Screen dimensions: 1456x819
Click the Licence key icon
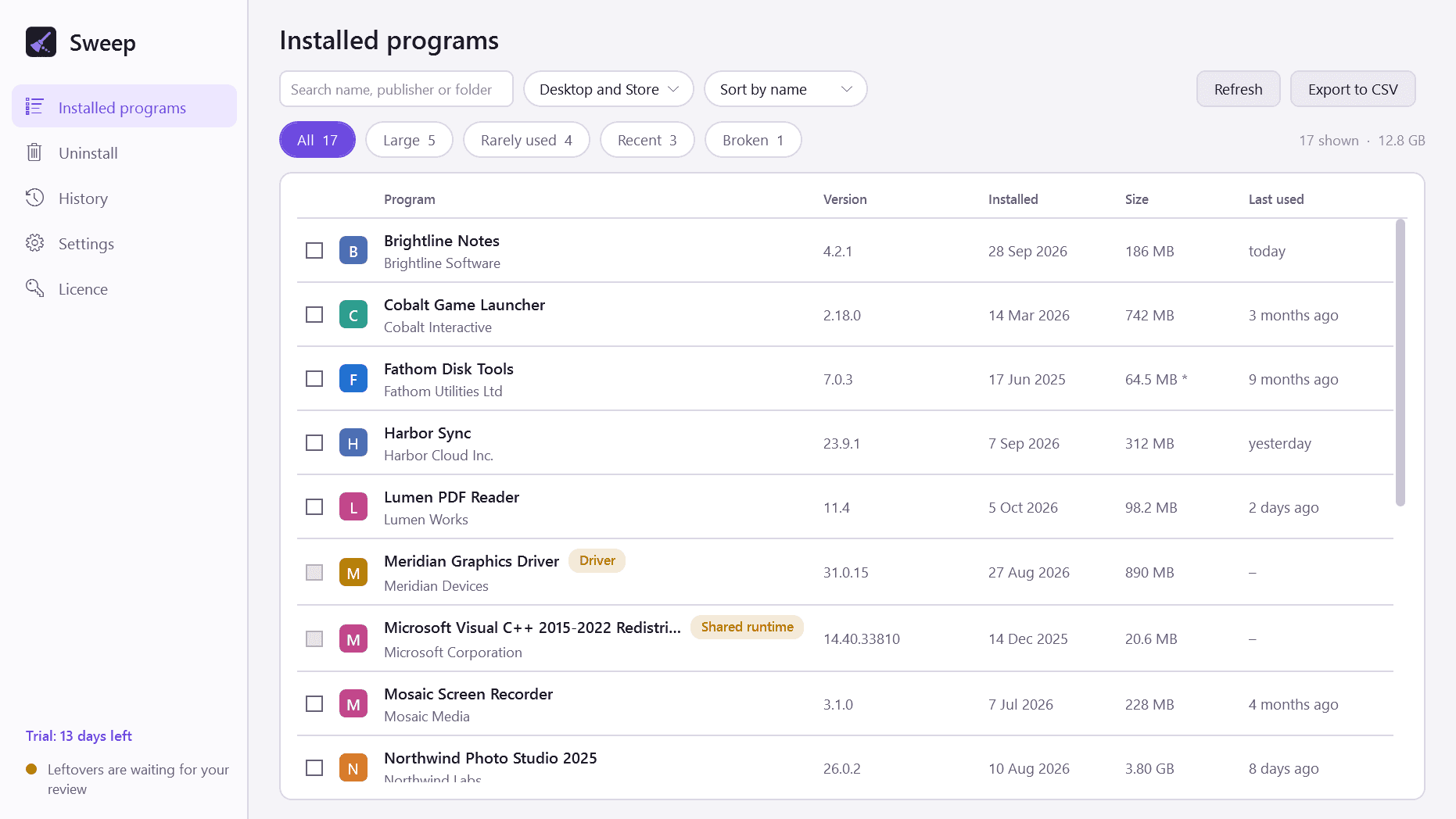click(x=34, y=288)
